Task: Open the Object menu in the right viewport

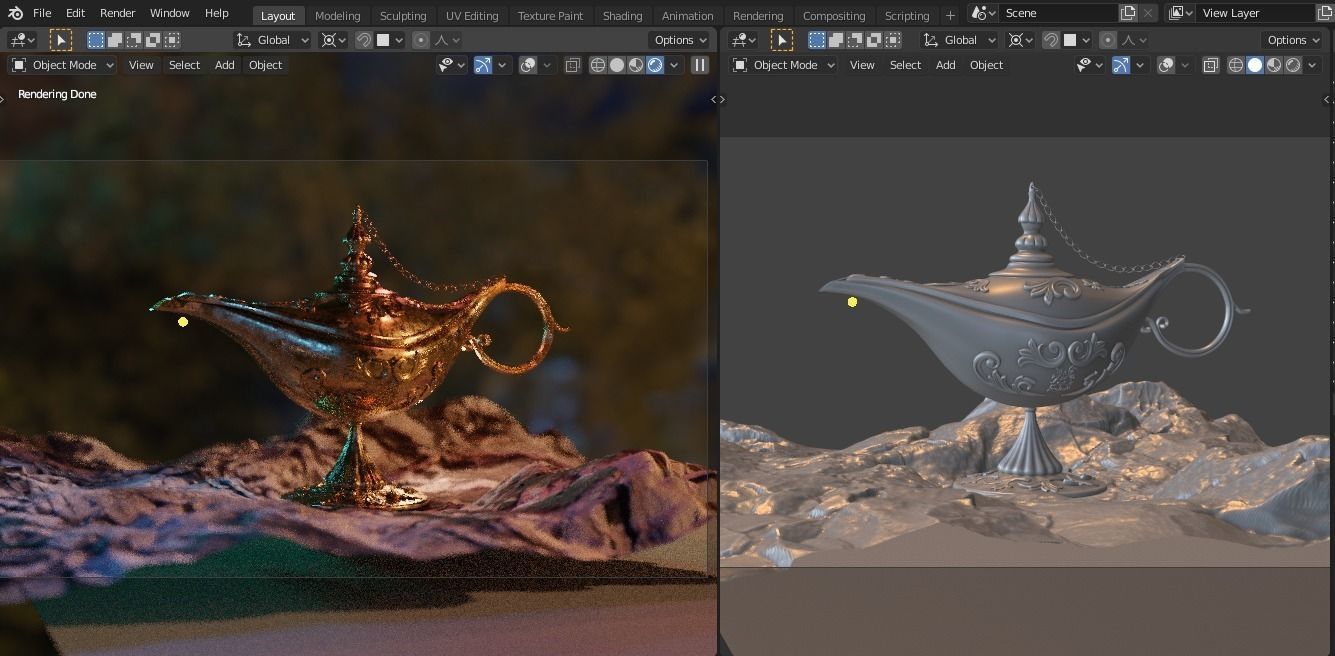Action: pyautogui.click(x=986, y=64)
